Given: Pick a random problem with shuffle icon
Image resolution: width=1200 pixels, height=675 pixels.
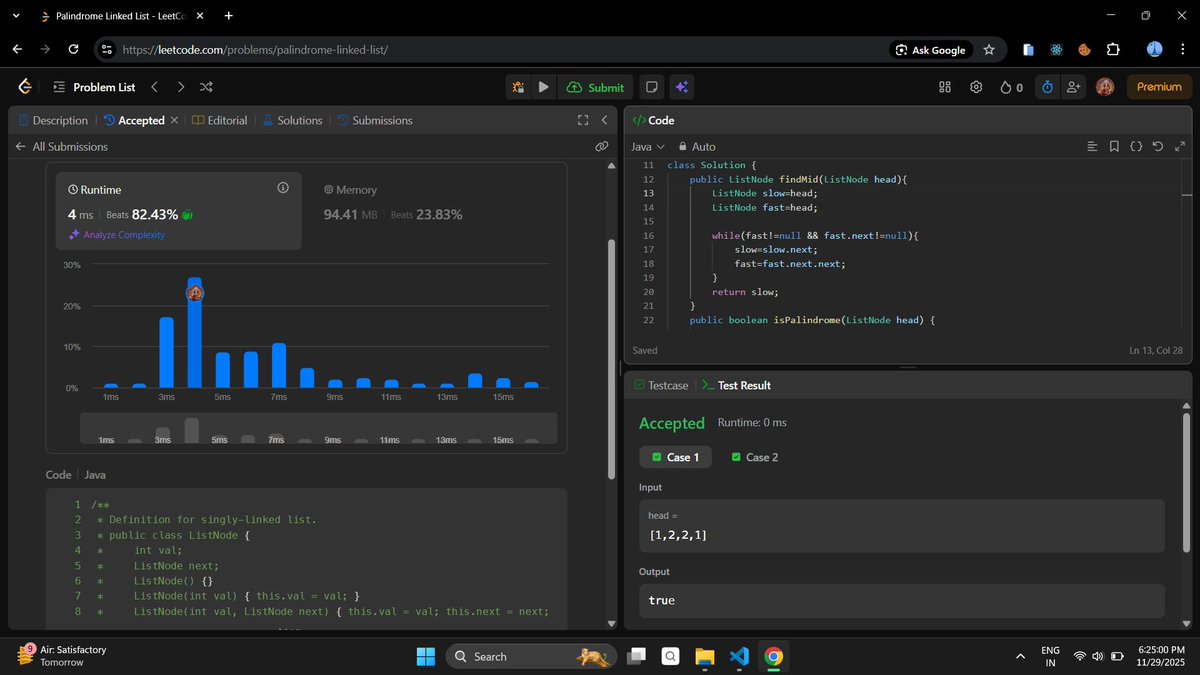Looking at the screenshot, I should pos(206,87).
